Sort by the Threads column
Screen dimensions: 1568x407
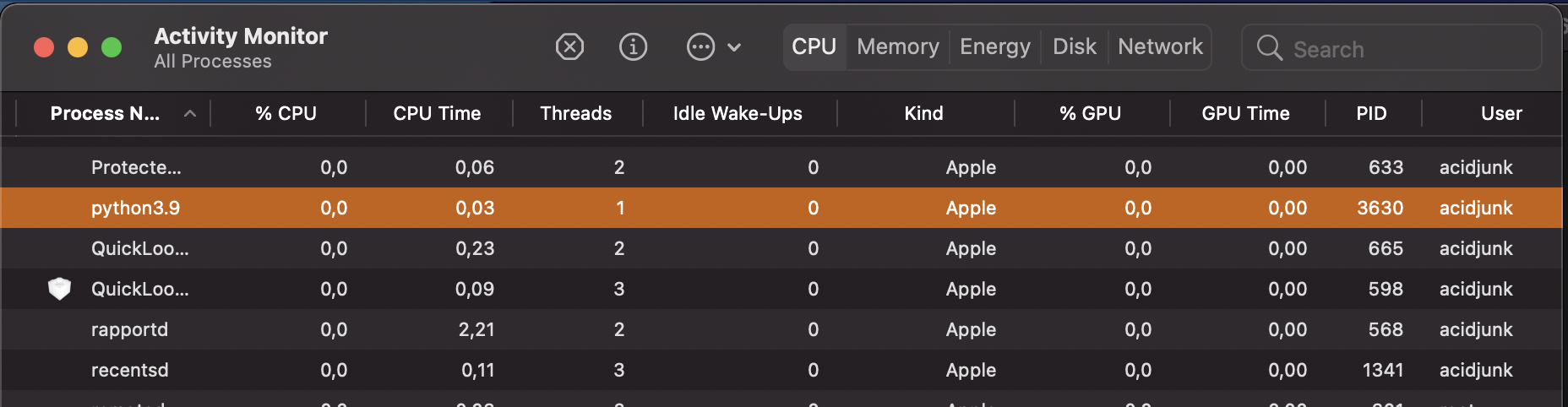[576, 113]
